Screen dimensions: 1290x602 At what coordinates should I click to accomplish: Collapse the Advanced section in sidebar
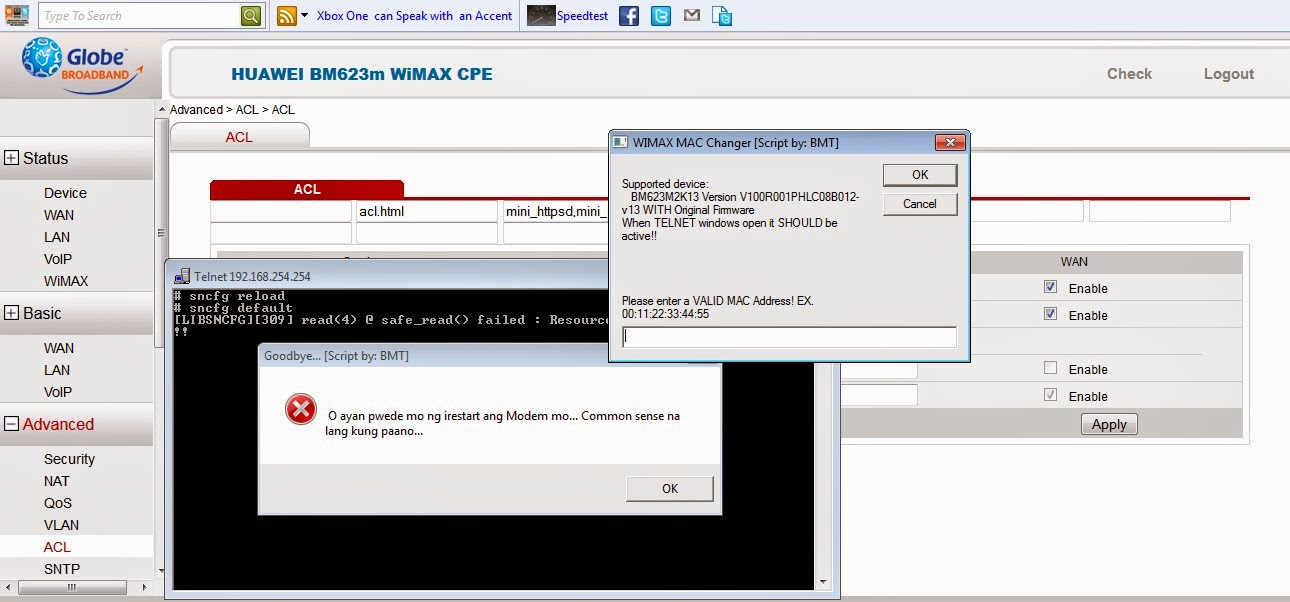coord(12,424)
